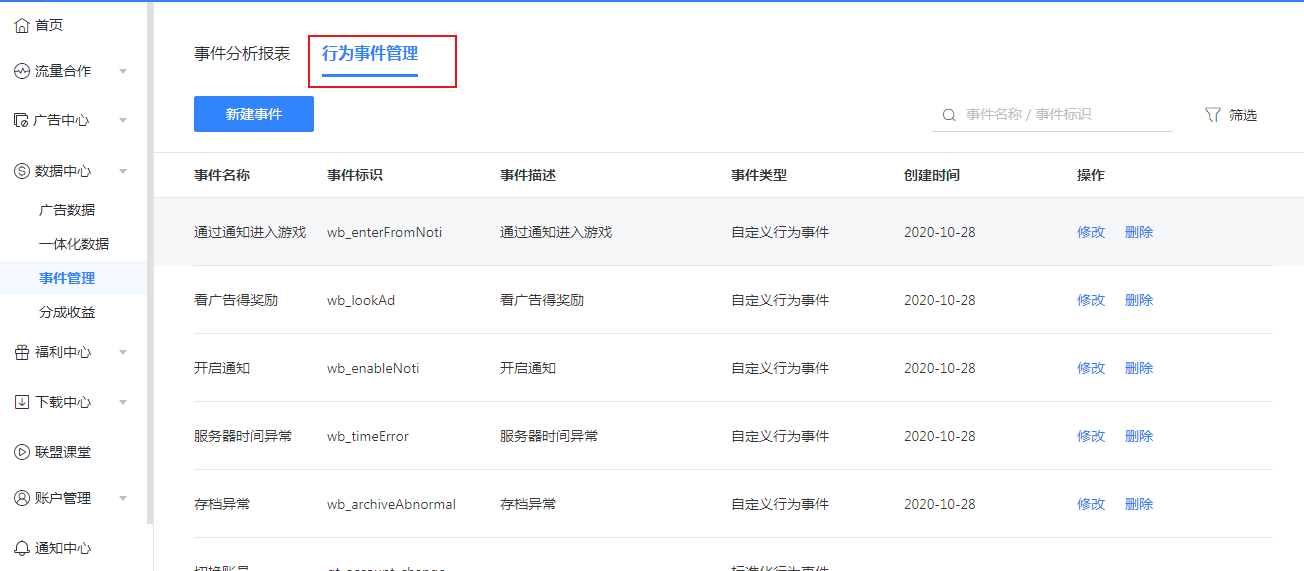1304x571 pixels.
Task: Collapse the 数据中心 menu arrow
Action: click(x=123, y=171)
